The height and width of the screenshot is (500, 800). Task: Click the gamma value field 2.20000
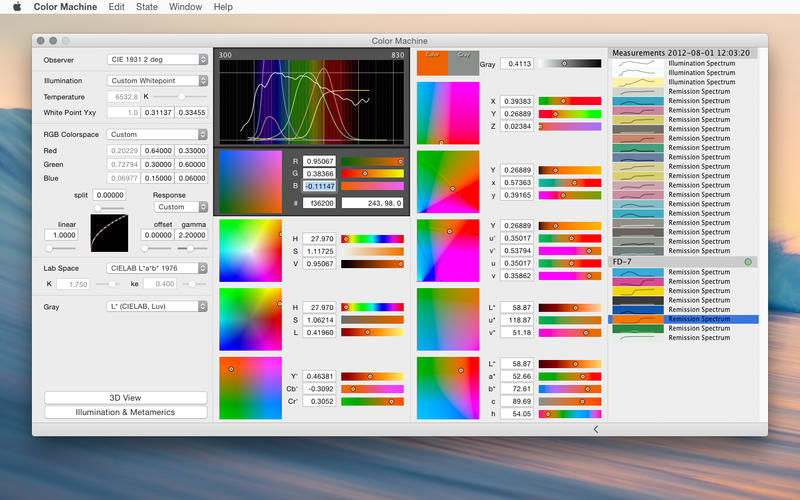(x=191, y=235)
